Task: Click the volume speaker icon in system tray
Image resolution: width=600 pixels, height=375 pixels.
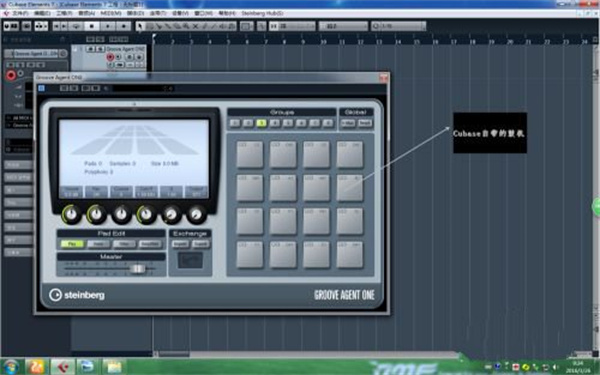Action: pyautogui.click(x=556, y=367)
